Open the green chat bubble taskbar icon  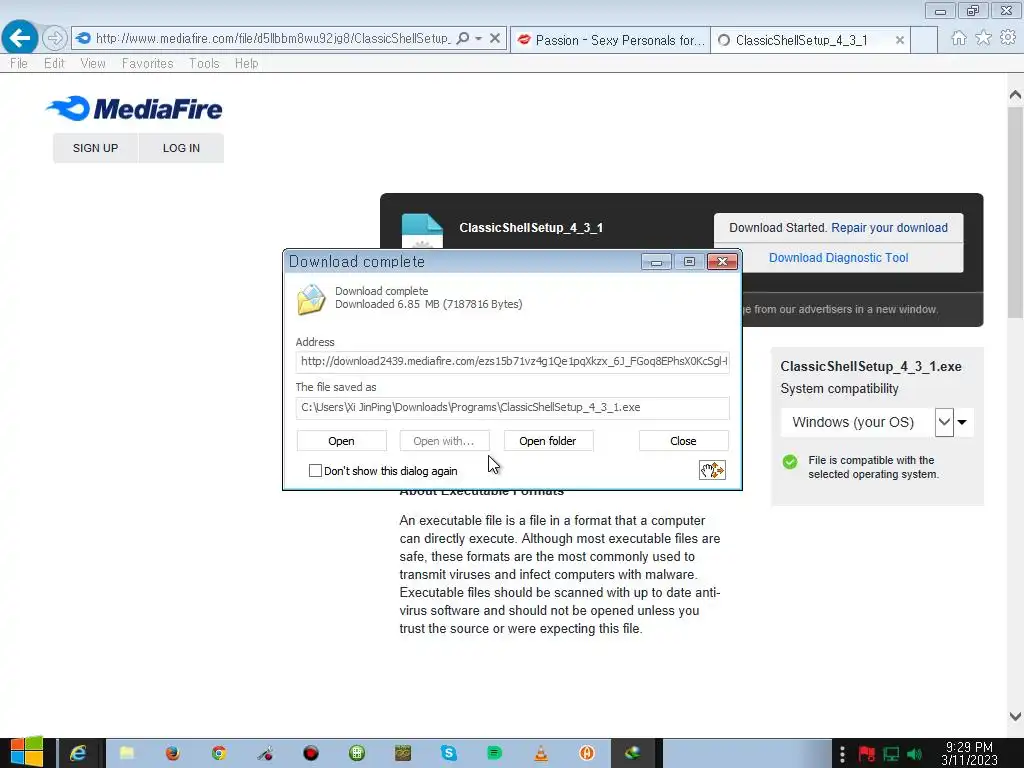[x=494, y=754]
